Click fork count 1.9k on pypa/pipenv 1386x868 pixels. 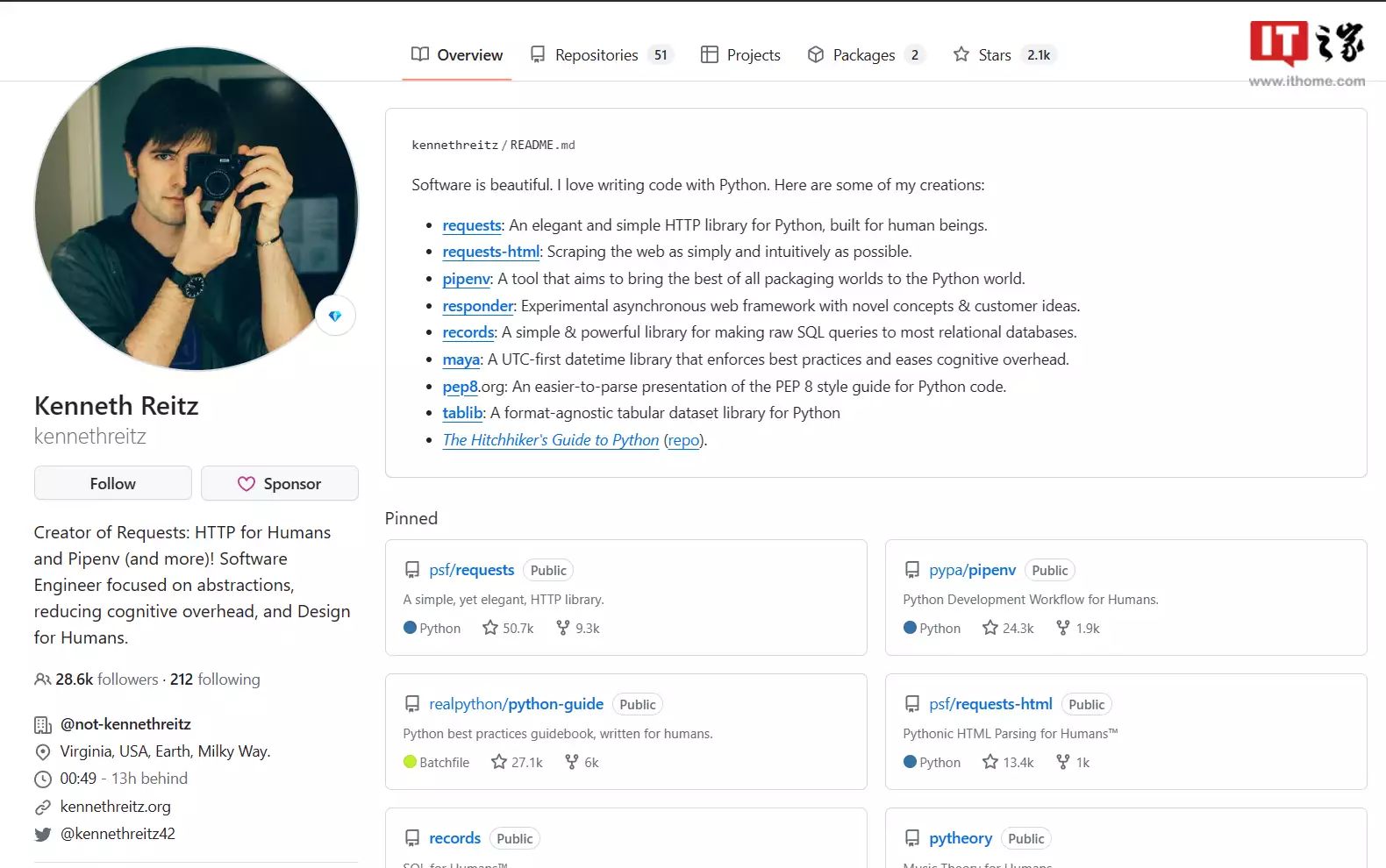pyautogui.click(x=1078, y=628)
